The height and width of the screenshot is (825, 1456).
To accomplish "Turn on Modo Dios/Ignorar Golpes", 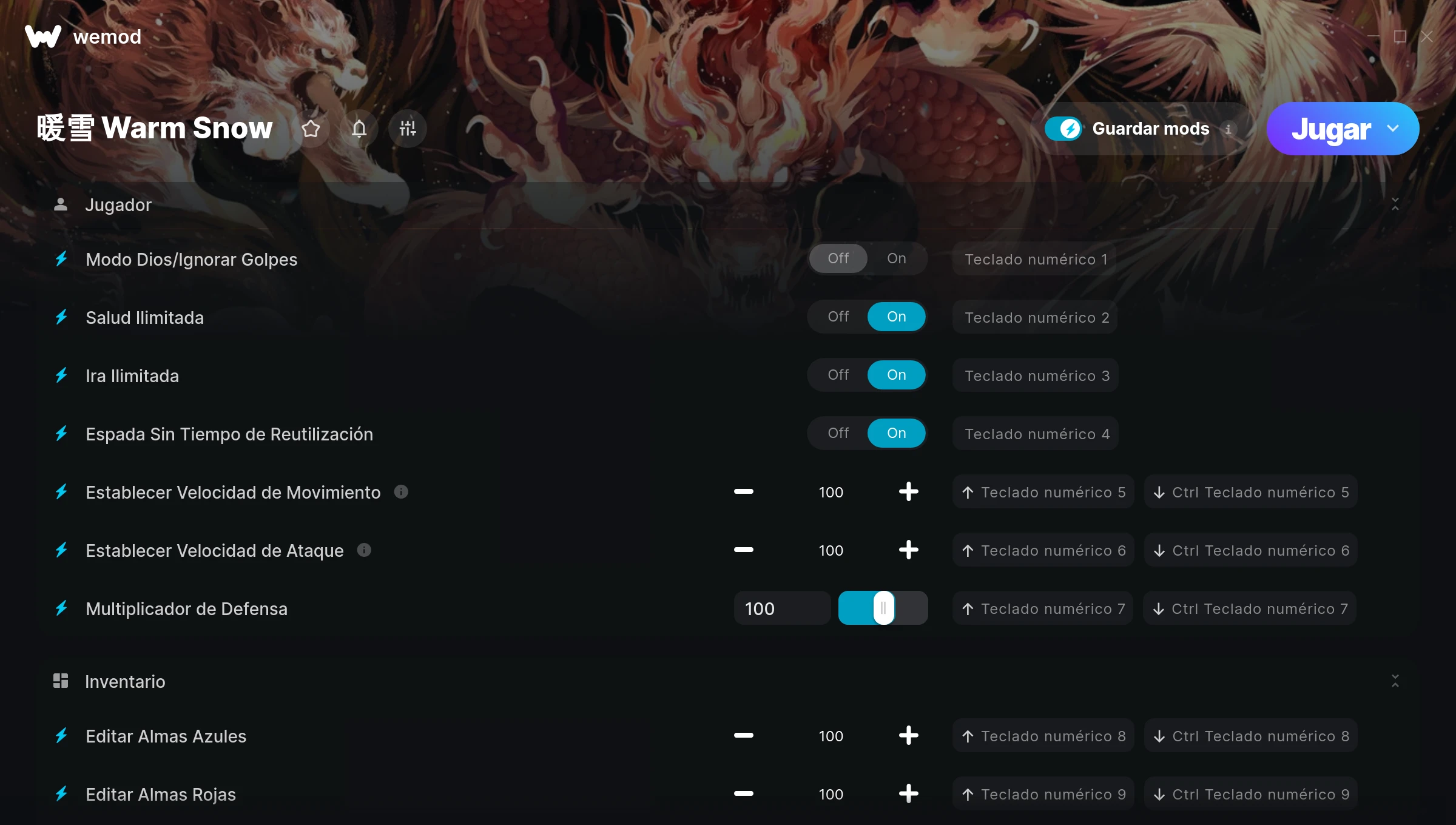I will (896, 258).
